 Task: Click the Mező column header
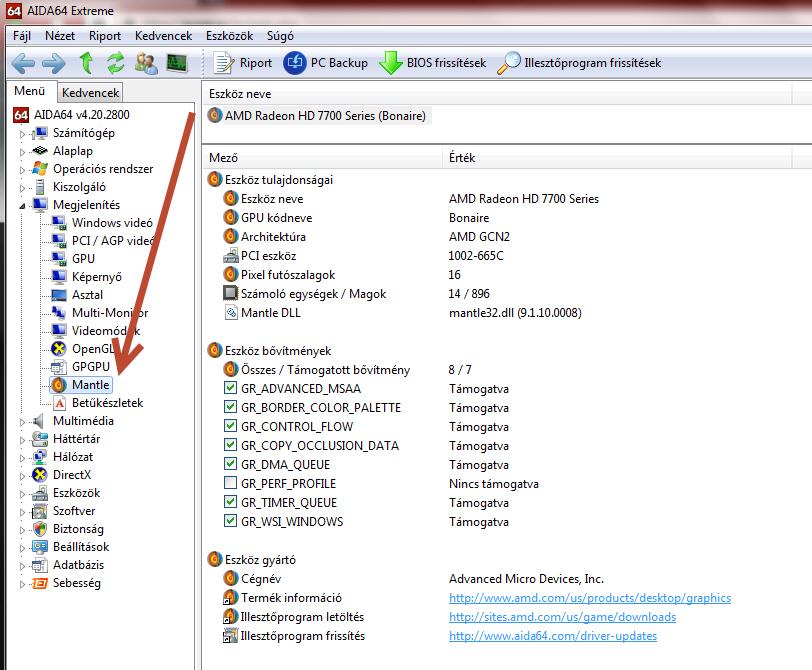point(322,157)
